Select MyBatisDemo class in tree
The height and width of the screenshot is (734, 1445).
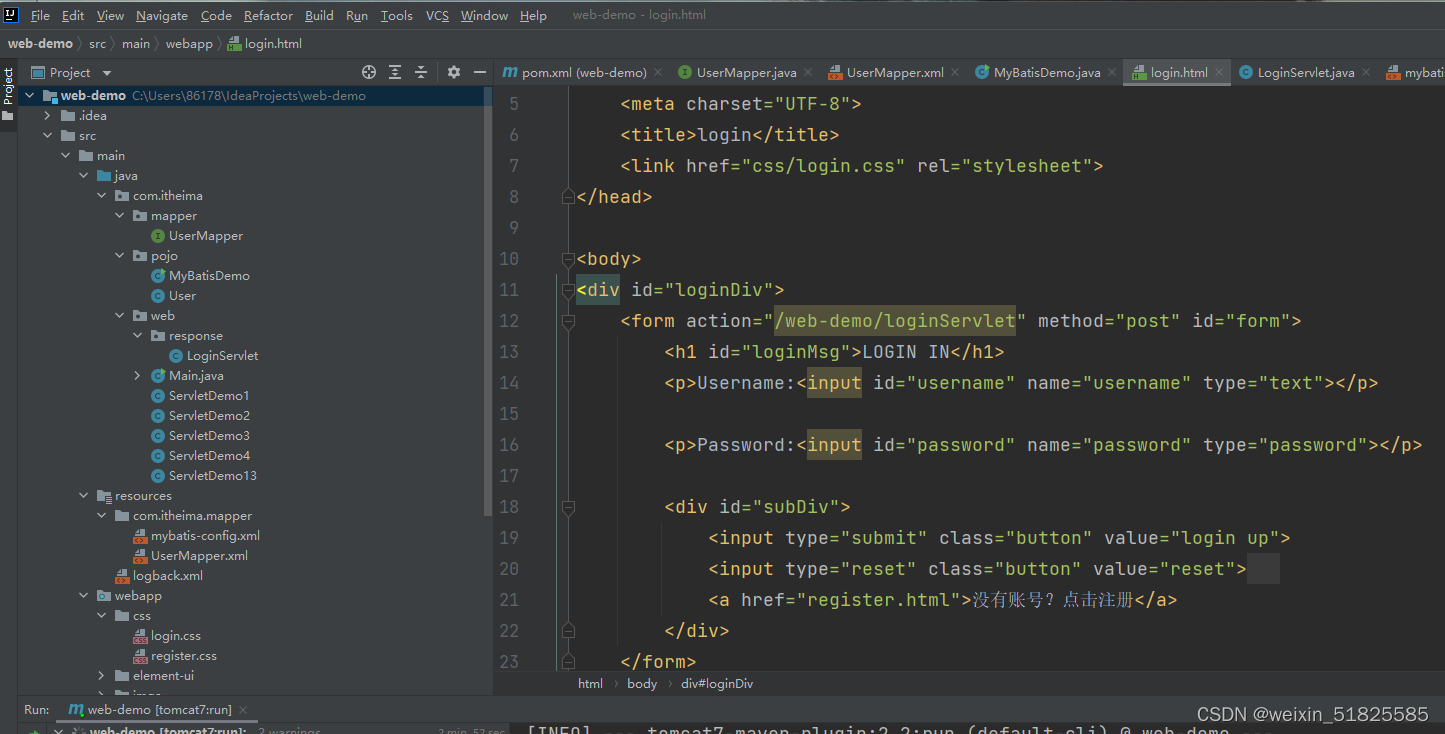[209, 276]
